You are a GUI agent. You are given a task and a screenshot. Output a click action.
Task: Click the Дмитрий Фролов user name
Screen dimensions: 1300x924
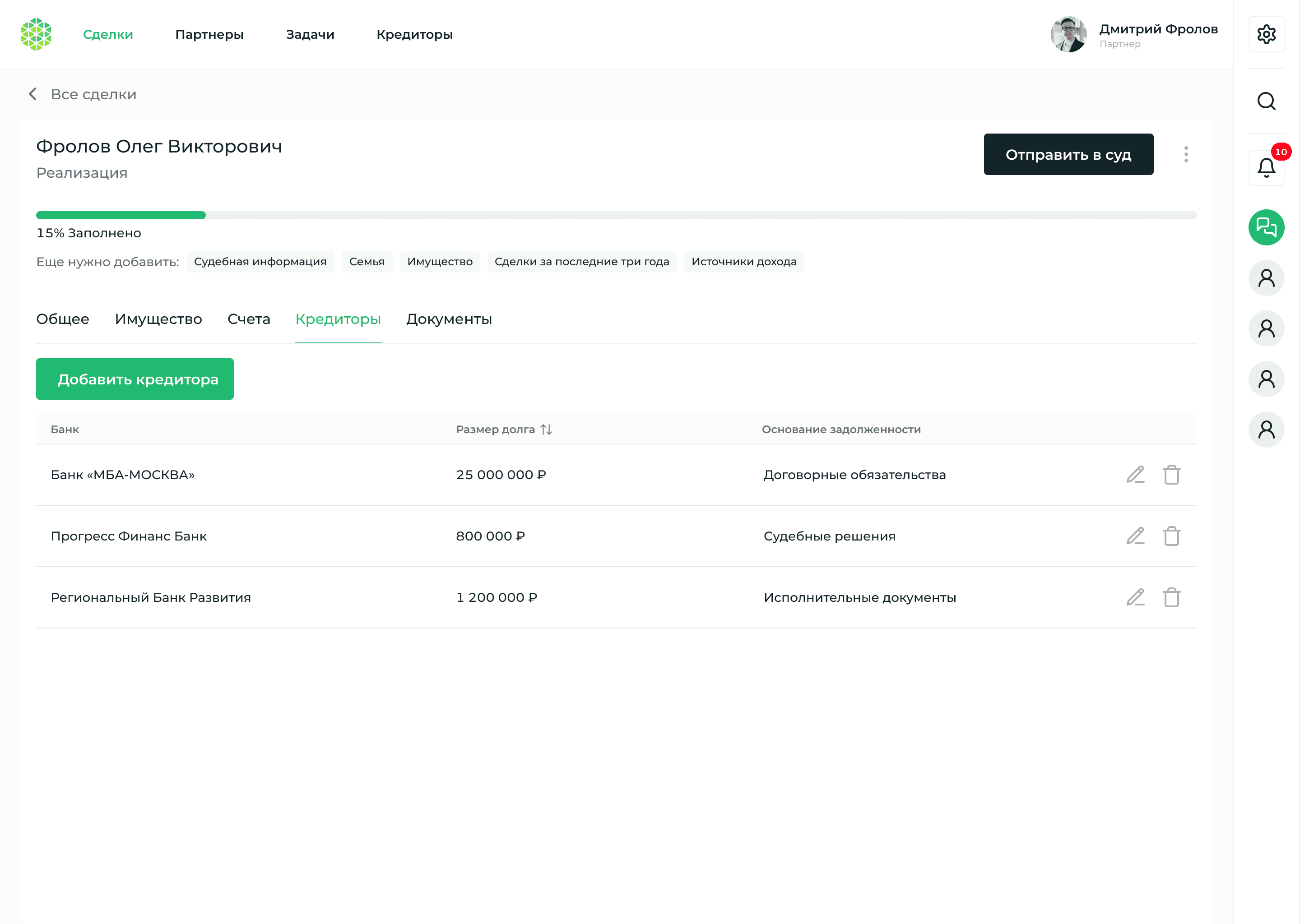point(1158,29)
